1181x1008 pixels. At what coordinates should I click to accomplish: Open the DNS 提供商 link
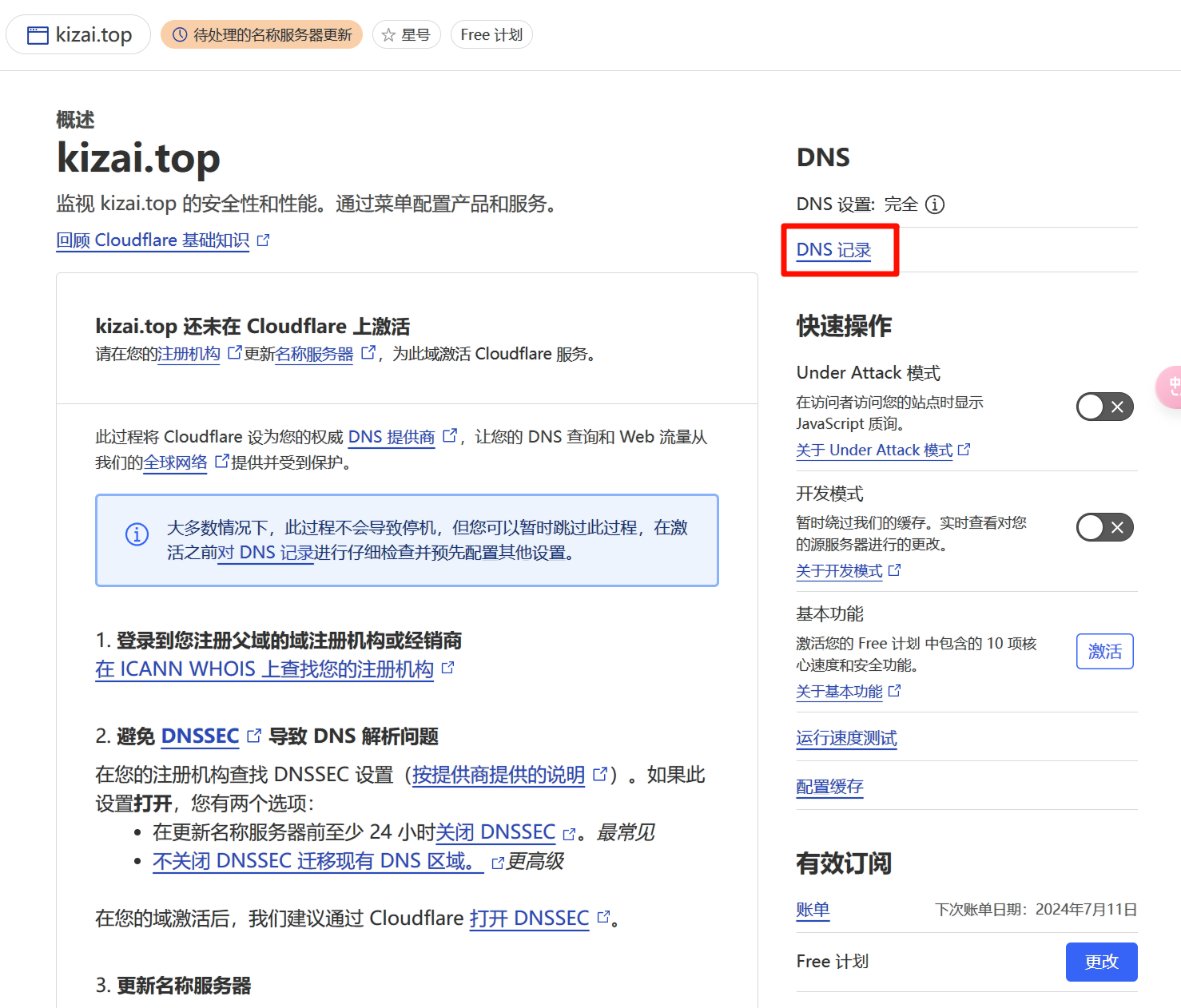pyautogui.click(x=392, y=437)
